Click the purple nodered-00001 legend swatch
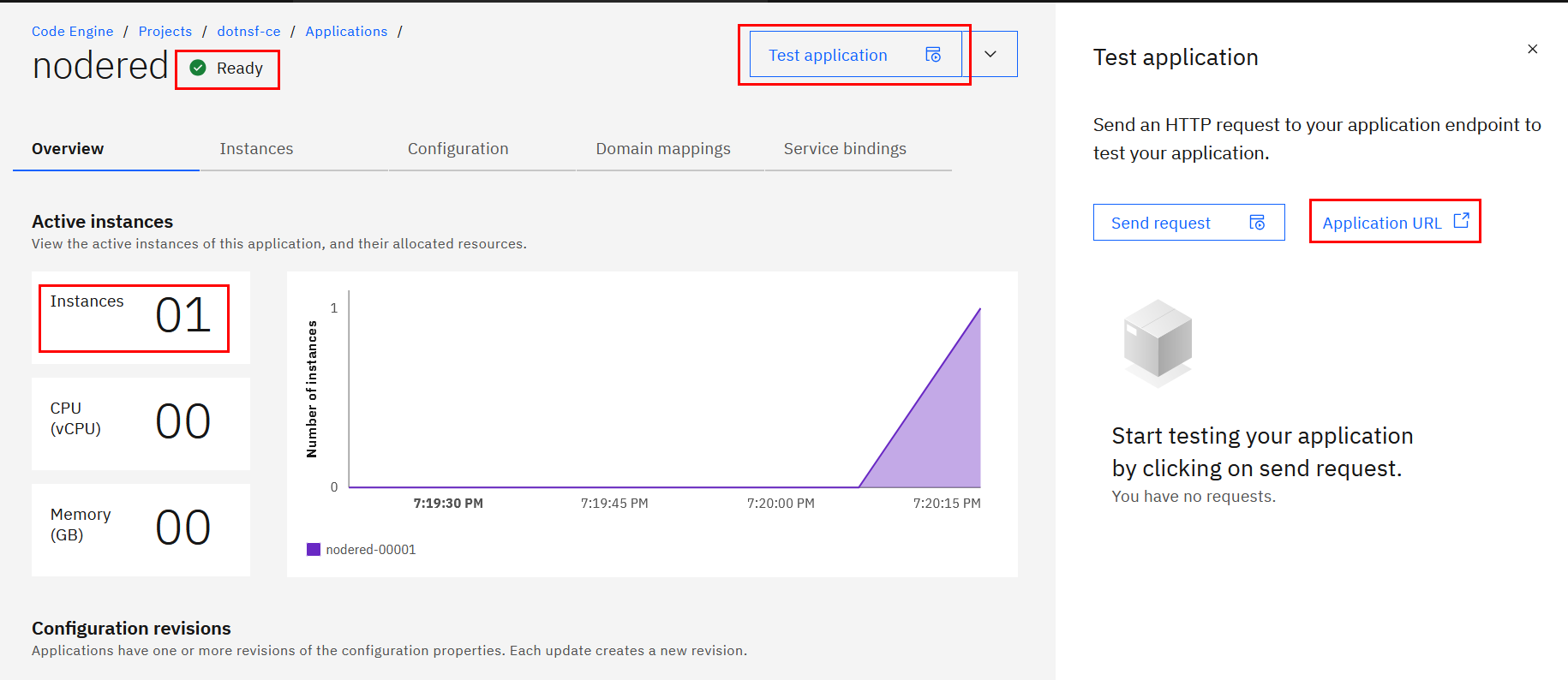The height and width of the screenshot is (680, 1568). point(314,550)
